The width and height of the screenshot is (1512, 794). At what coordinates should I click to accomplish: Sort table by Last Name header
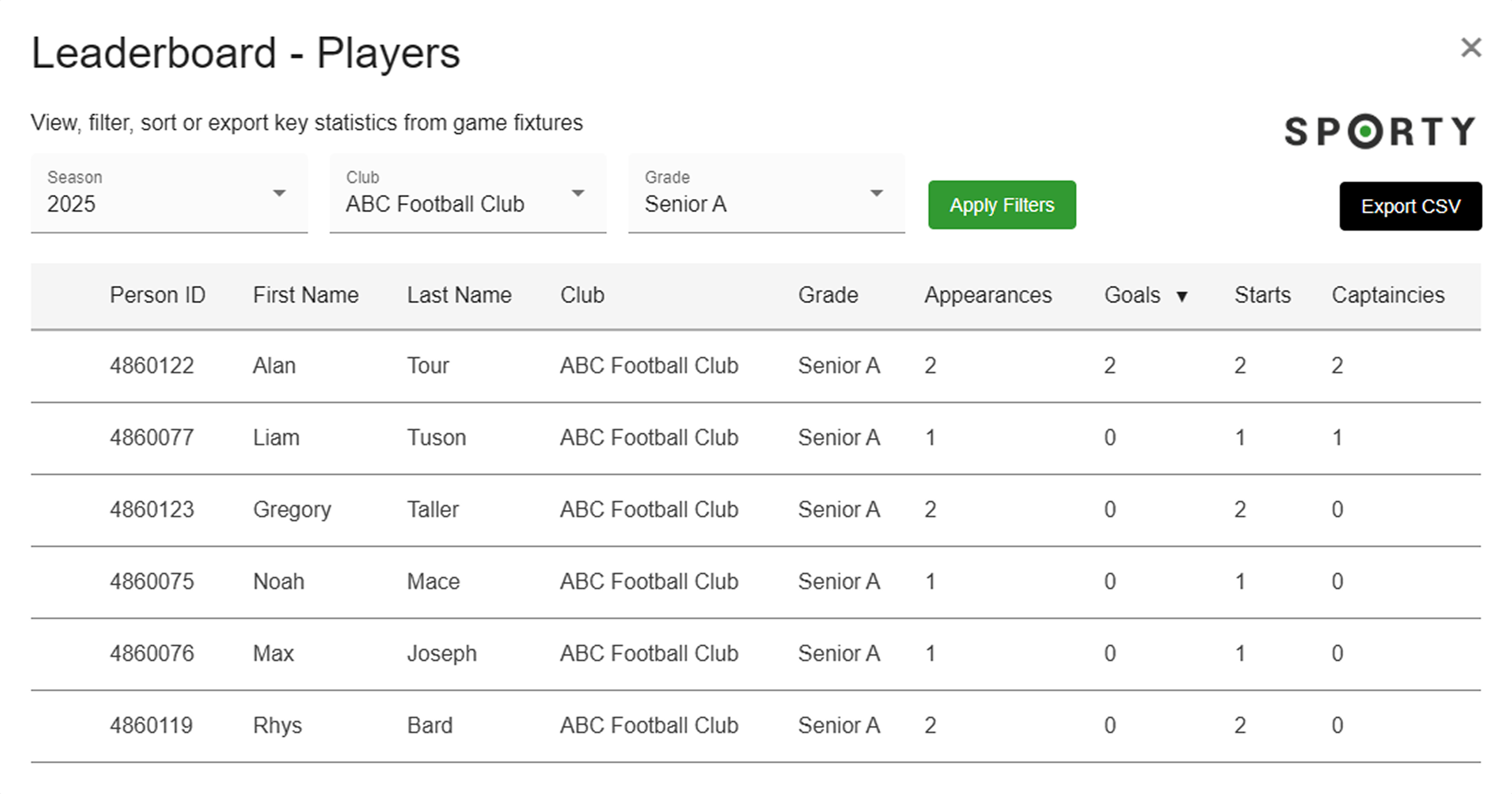[460, 295]
